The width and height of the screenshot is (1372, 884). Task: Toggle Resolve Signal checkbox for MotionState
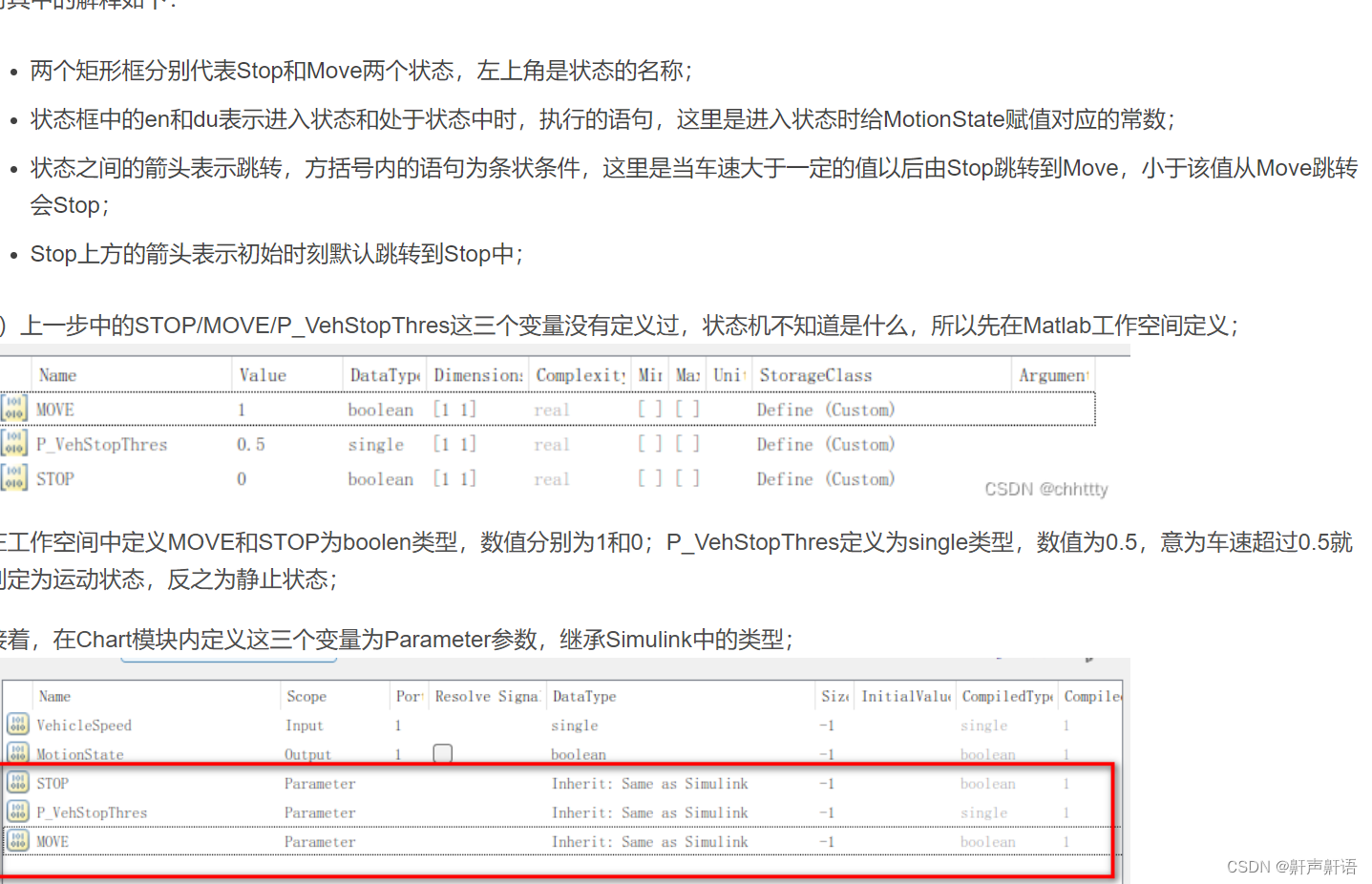click(x=442, y=753)
